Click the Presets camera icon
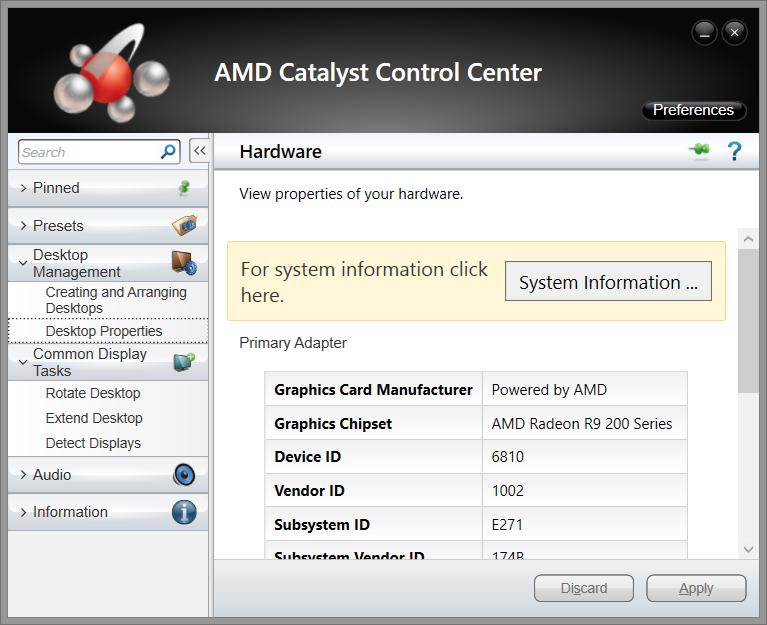The width and height of the screenshot is (767, 625). [184, 225]
